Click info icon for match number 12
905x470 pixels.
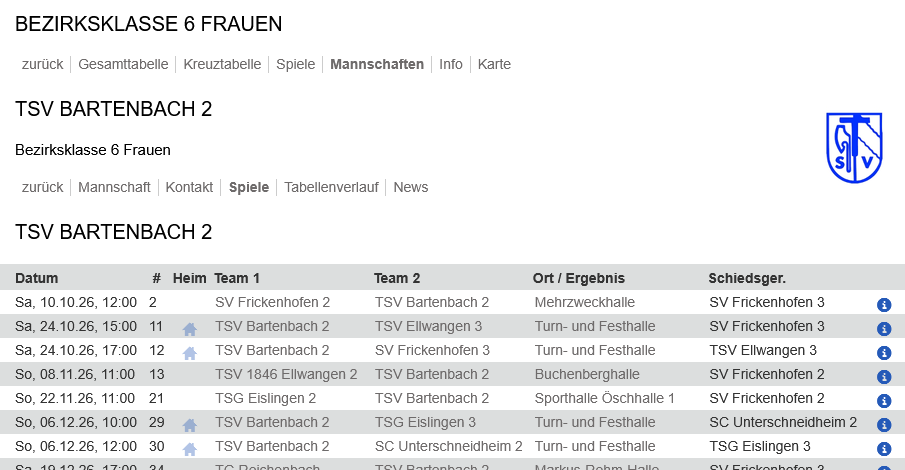click(884, 353)
